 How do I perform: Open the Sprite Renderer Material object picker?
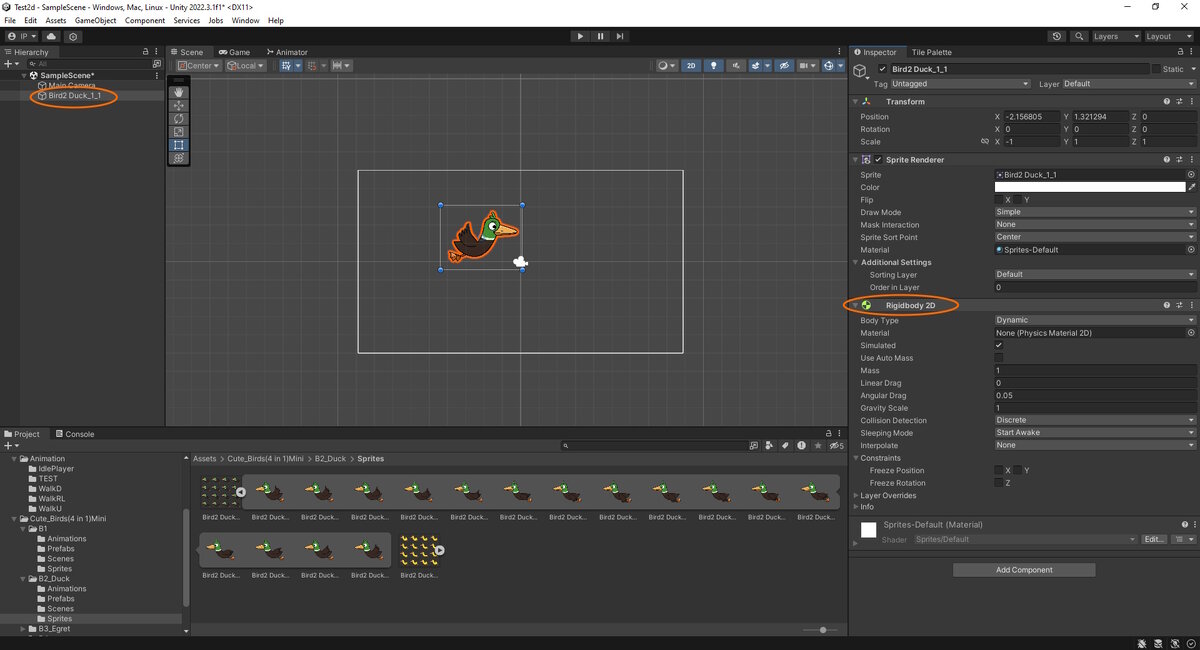(1191, 250)
